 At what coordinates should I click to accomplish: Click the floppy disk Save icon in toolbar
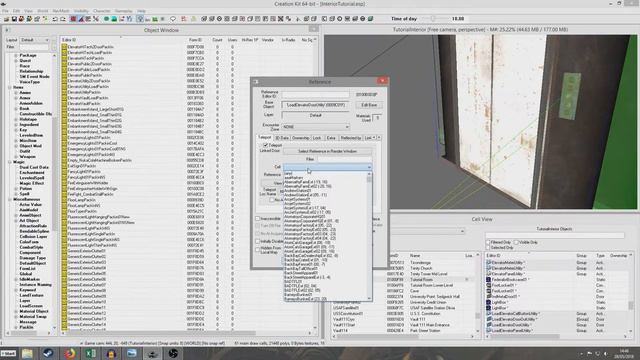pos(14,19)
